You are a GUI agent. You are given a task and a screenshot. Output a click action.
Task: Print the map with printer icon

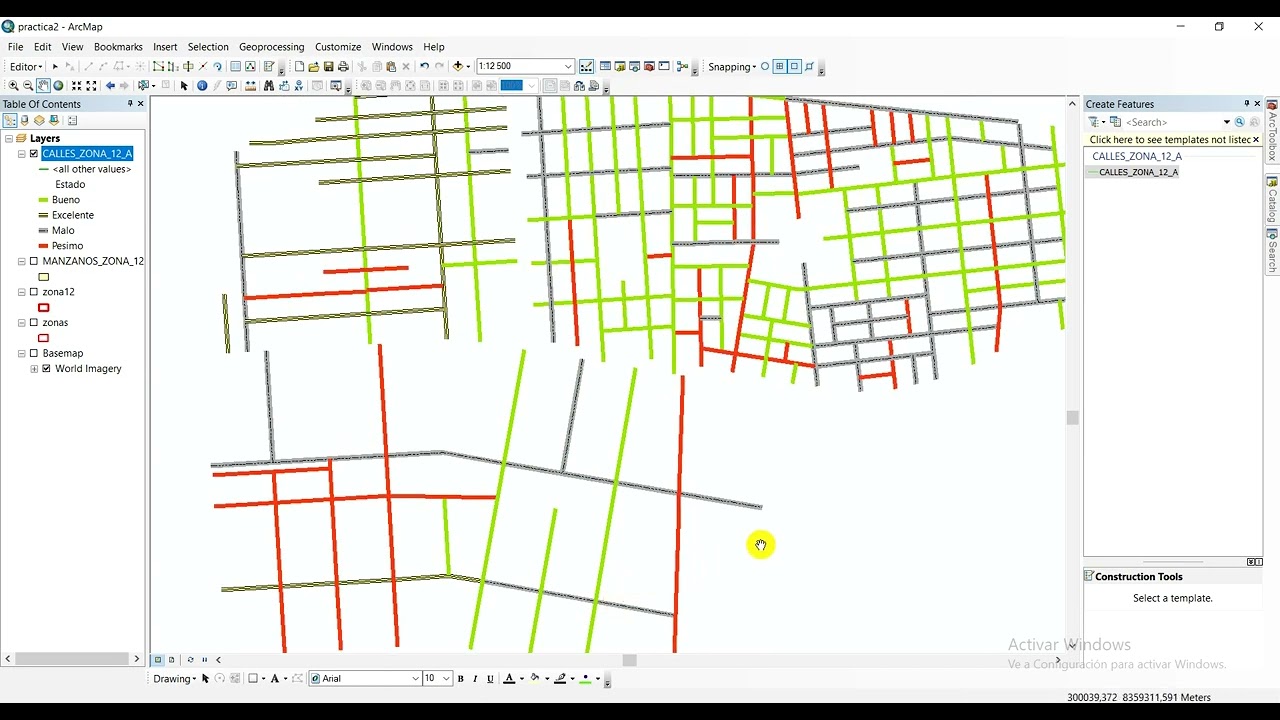343,67
